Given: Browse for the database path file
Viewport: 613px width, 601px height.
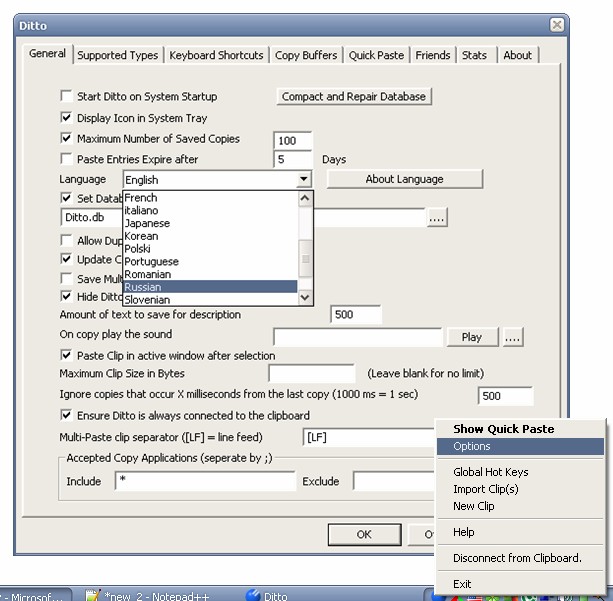Looking at the screenshot, I should [x=437, y=217].
